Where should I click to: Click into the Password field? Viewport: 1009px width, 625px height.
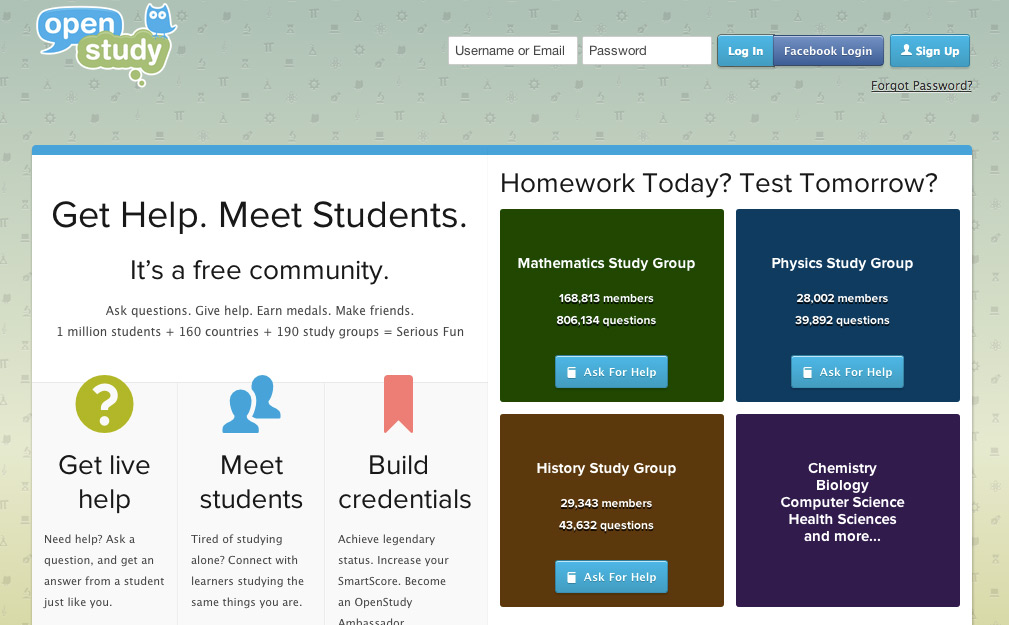coord(646,51)
